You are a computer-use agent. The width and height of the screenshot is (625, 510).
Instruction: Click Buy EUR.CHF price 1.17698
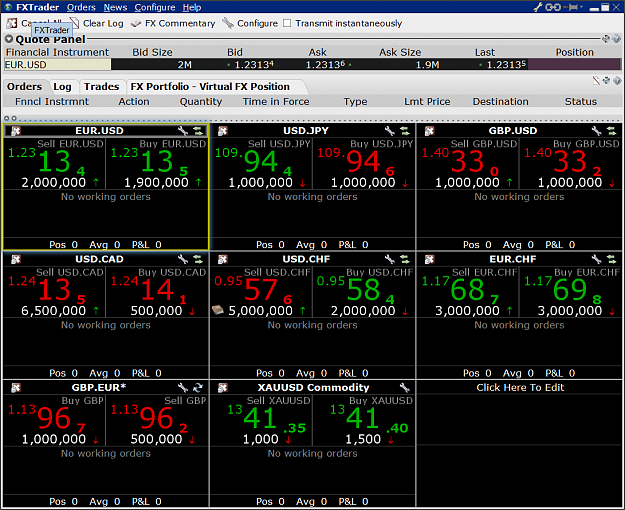pos(571,291)
